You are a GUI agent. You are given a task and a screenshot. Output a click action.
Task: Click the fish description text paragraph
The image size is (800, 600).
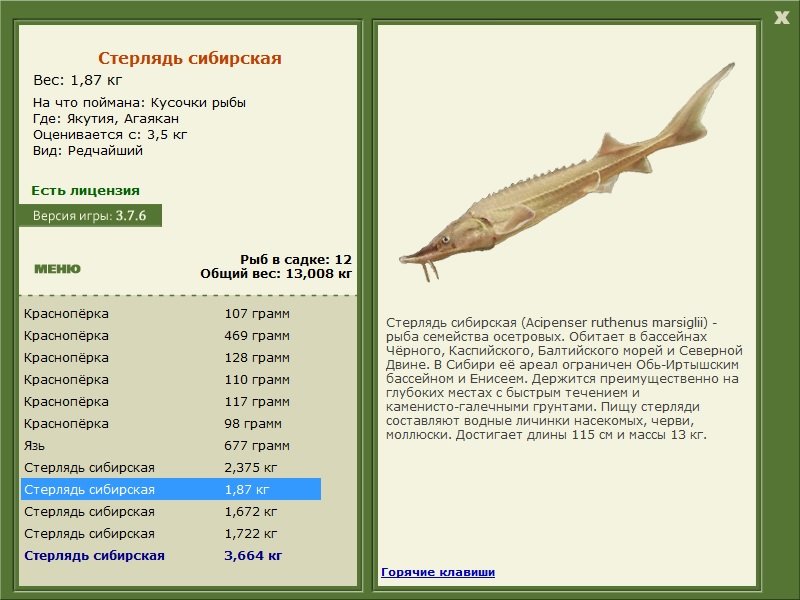point(564,378)
